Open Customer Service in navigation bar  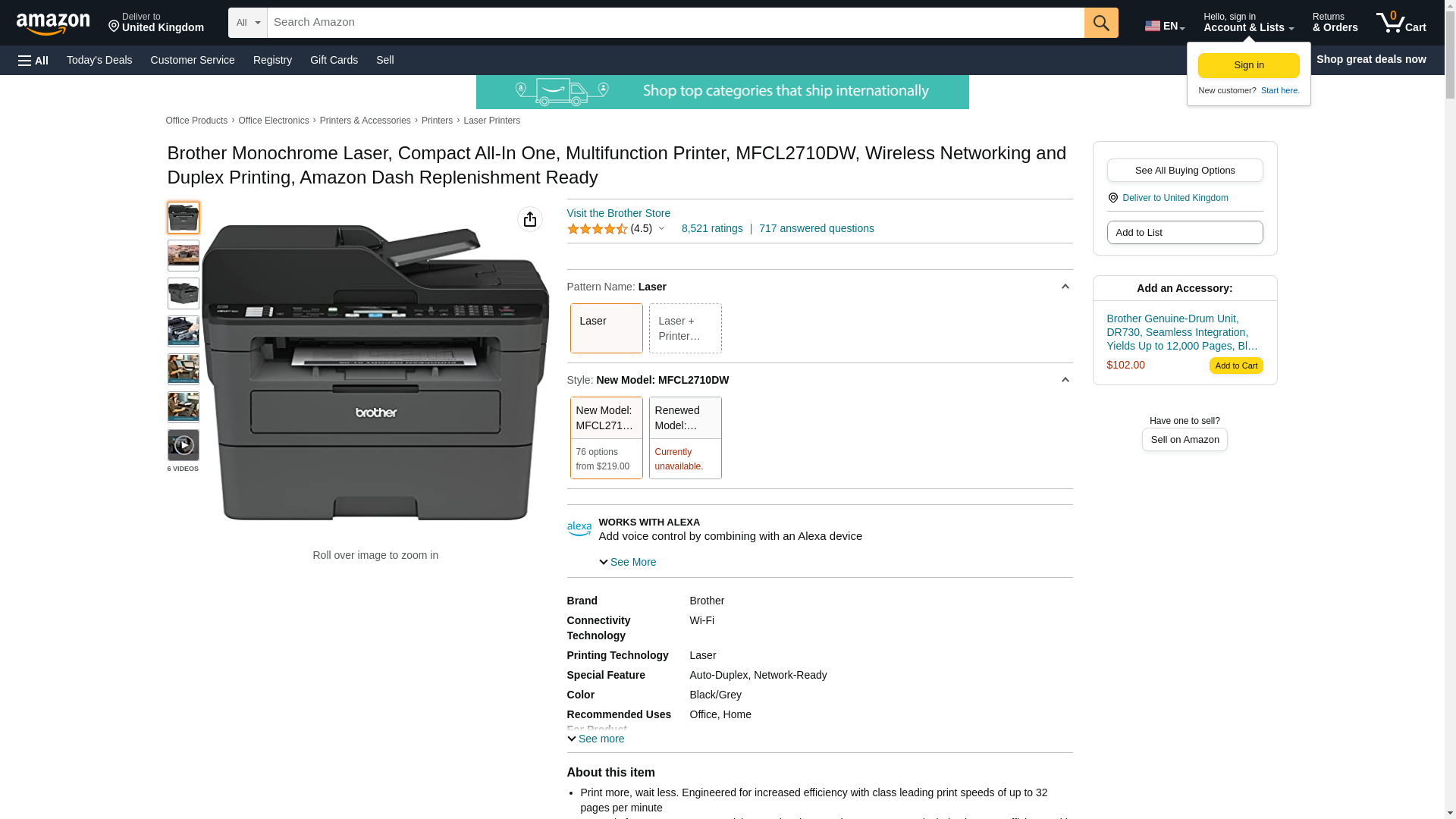coord(193,60)
